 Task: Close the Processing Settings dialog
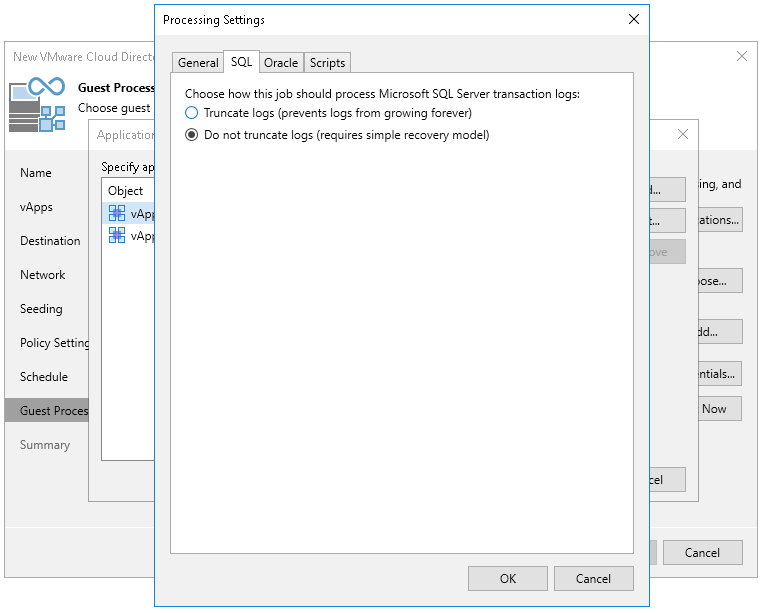(x=634, y=19)
